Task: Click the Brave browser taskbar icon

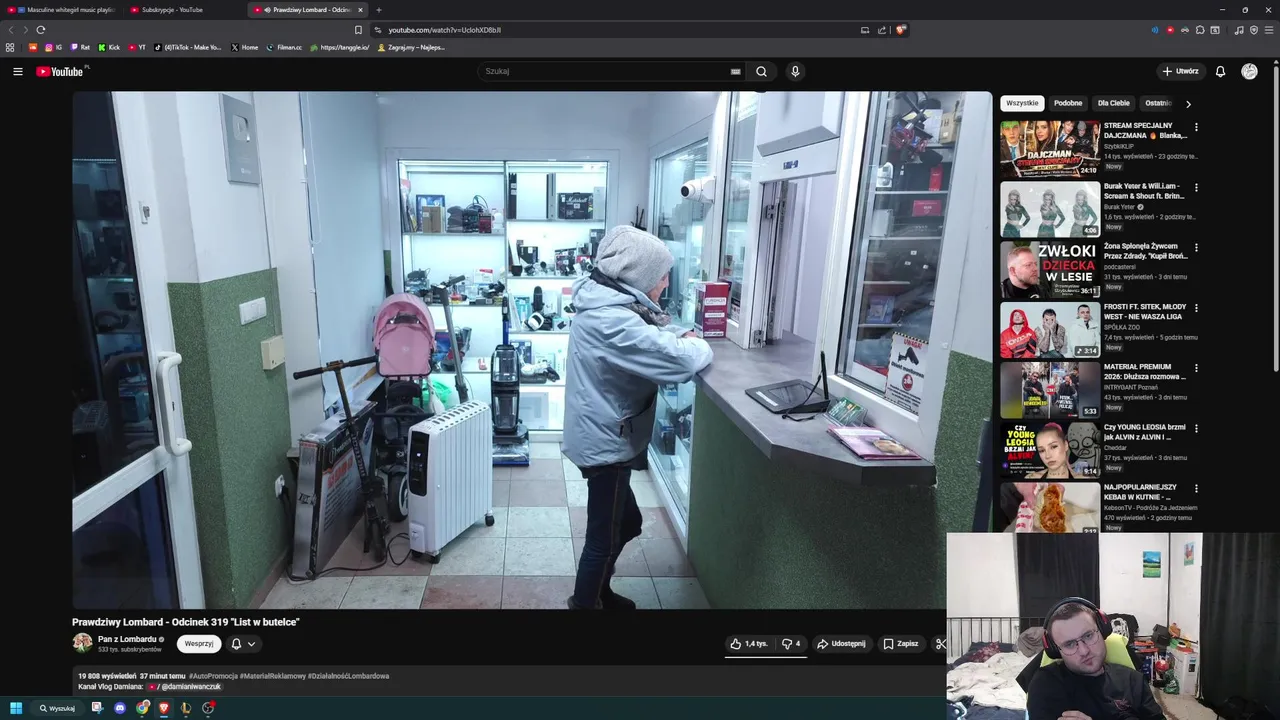Action: pyautogui.click(x=164, y=708)
